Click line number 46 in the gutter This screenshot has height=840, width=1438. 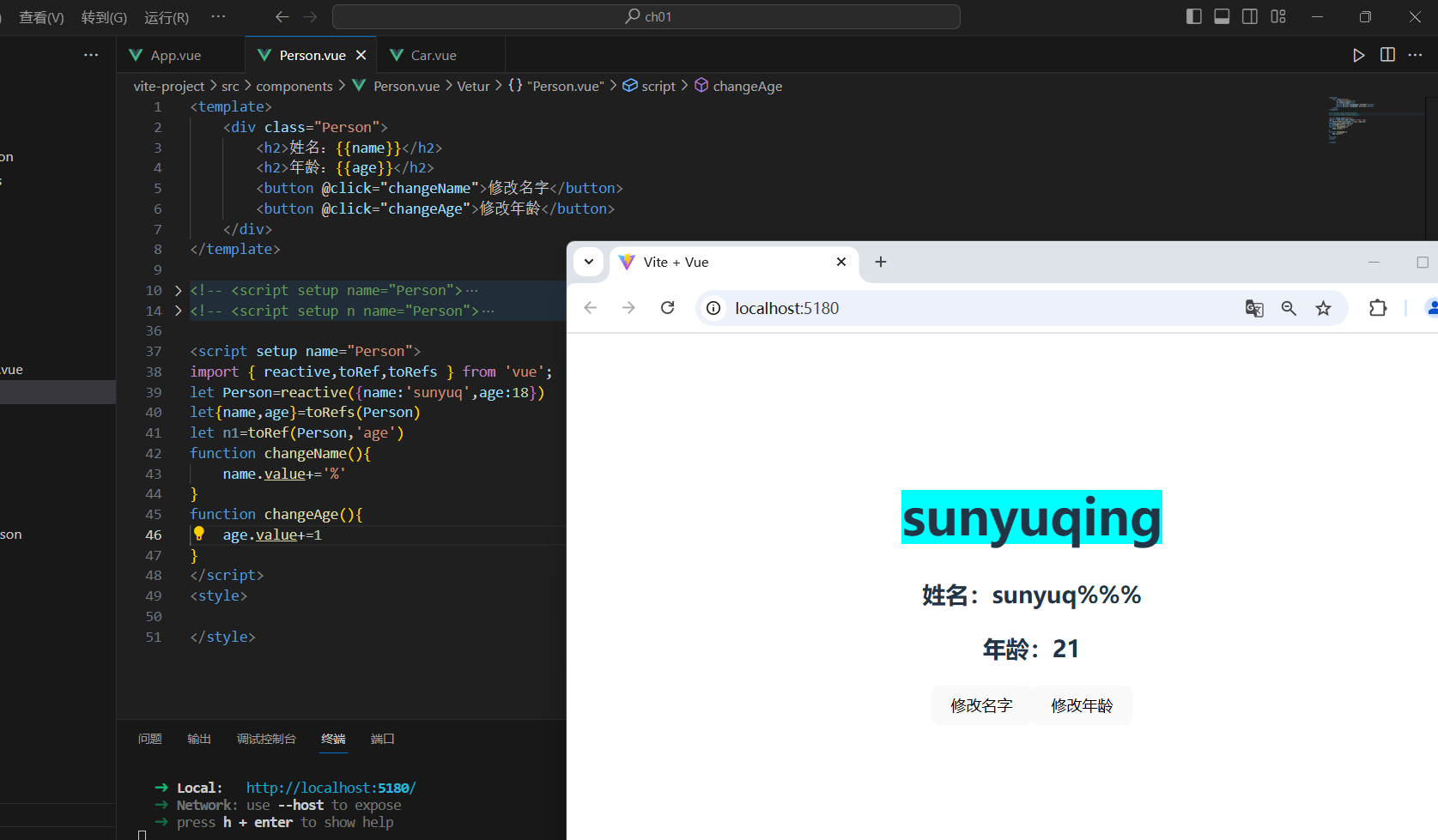pos(154,535)
